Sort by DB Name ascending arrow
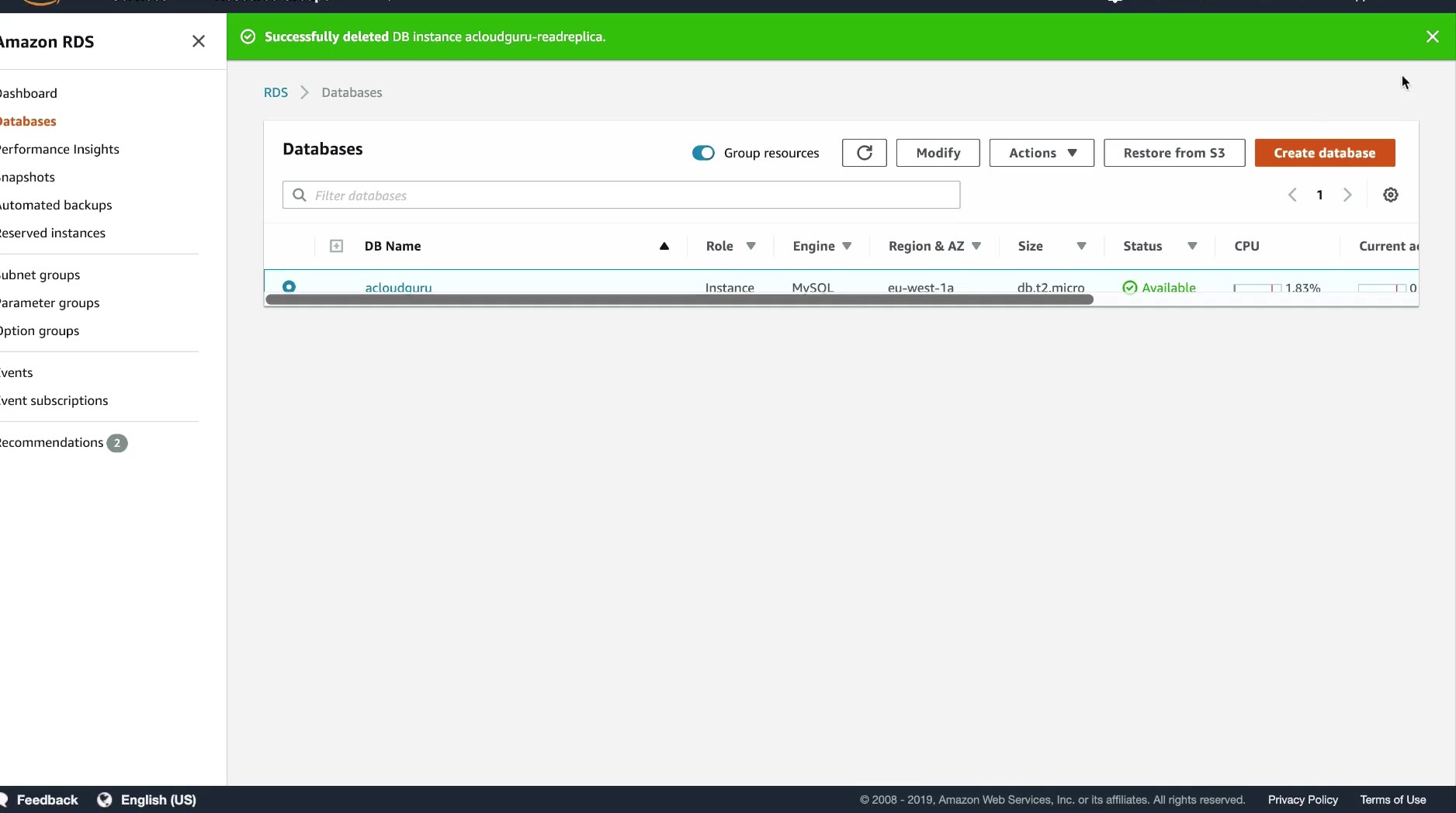This screenshot has height=813, width=1456. pos(664,246)
